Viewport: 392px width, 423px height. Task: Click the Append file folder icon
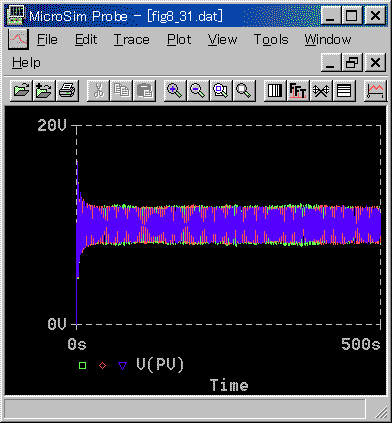pos(44,90)
